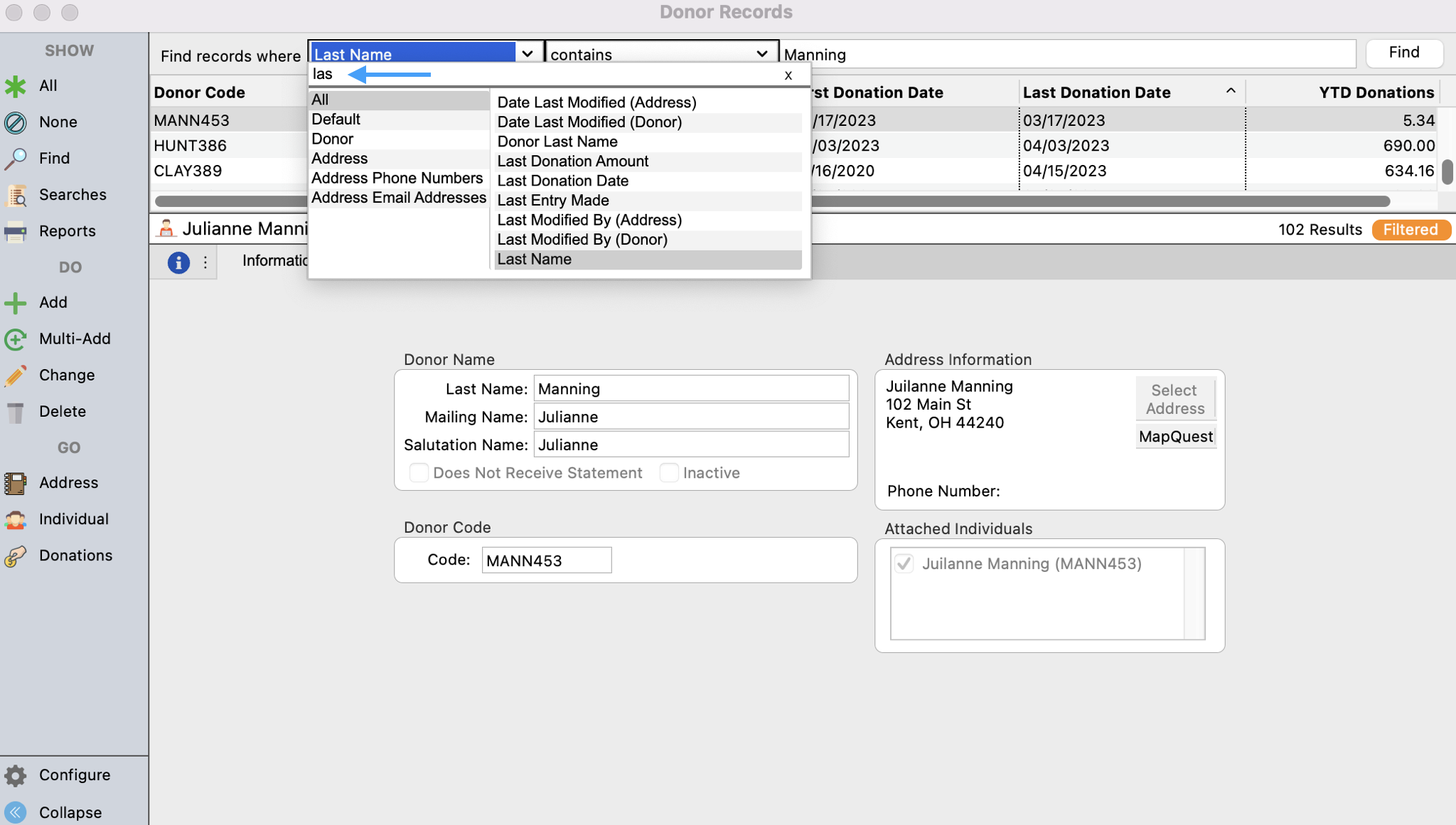
Task: Toggle Juilanne Manning attached individual checkbox
Action: (904, 564)
